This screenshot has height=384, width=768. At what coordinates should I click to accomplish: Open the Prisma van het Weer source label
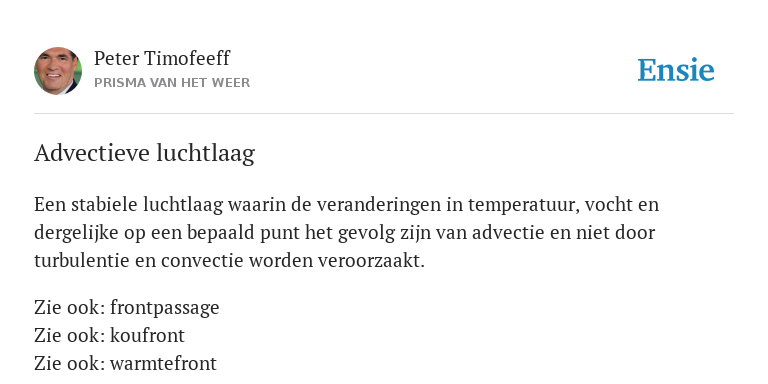172,83
